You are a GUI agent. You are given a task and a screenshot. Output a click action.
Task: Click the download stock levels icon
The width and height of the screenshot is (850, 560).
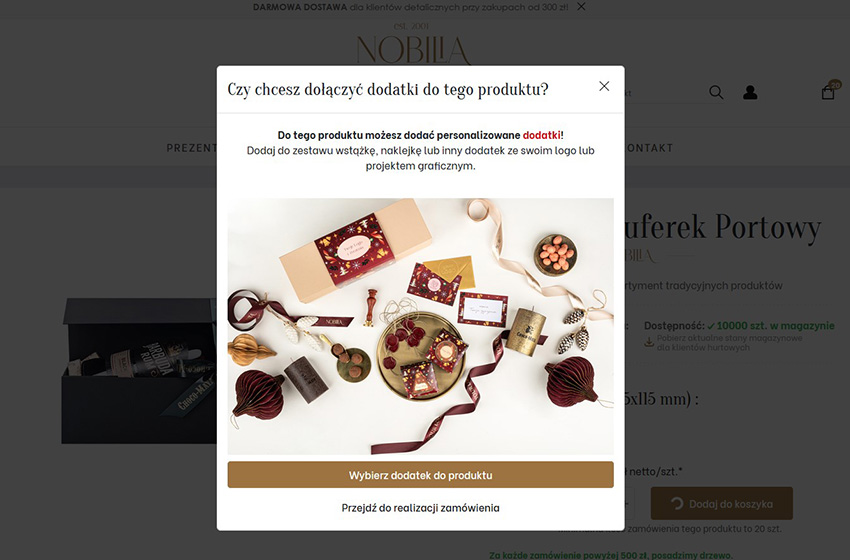(649, 343)
